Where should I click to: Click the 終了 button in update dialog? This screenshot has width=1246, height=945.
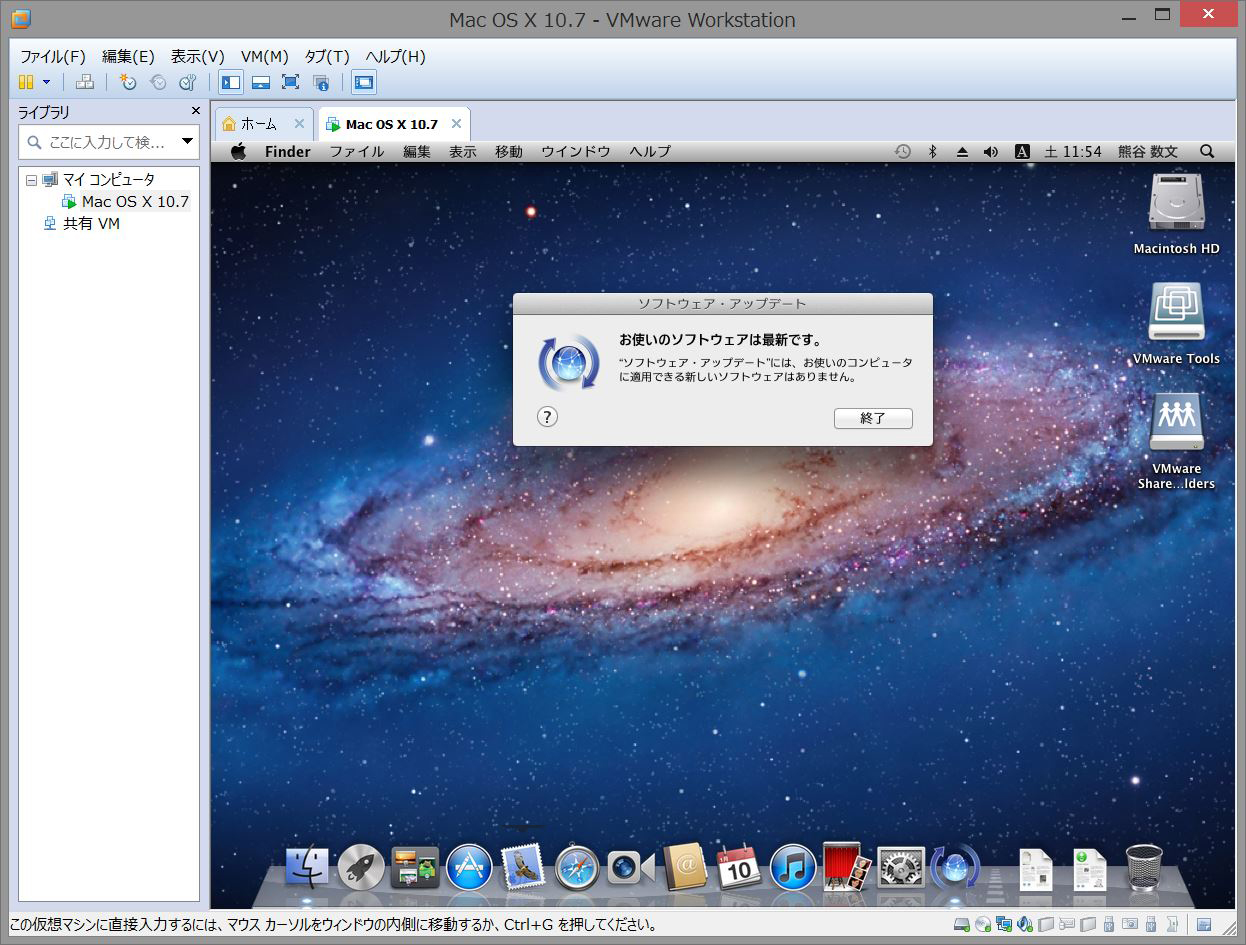(873, 419)
